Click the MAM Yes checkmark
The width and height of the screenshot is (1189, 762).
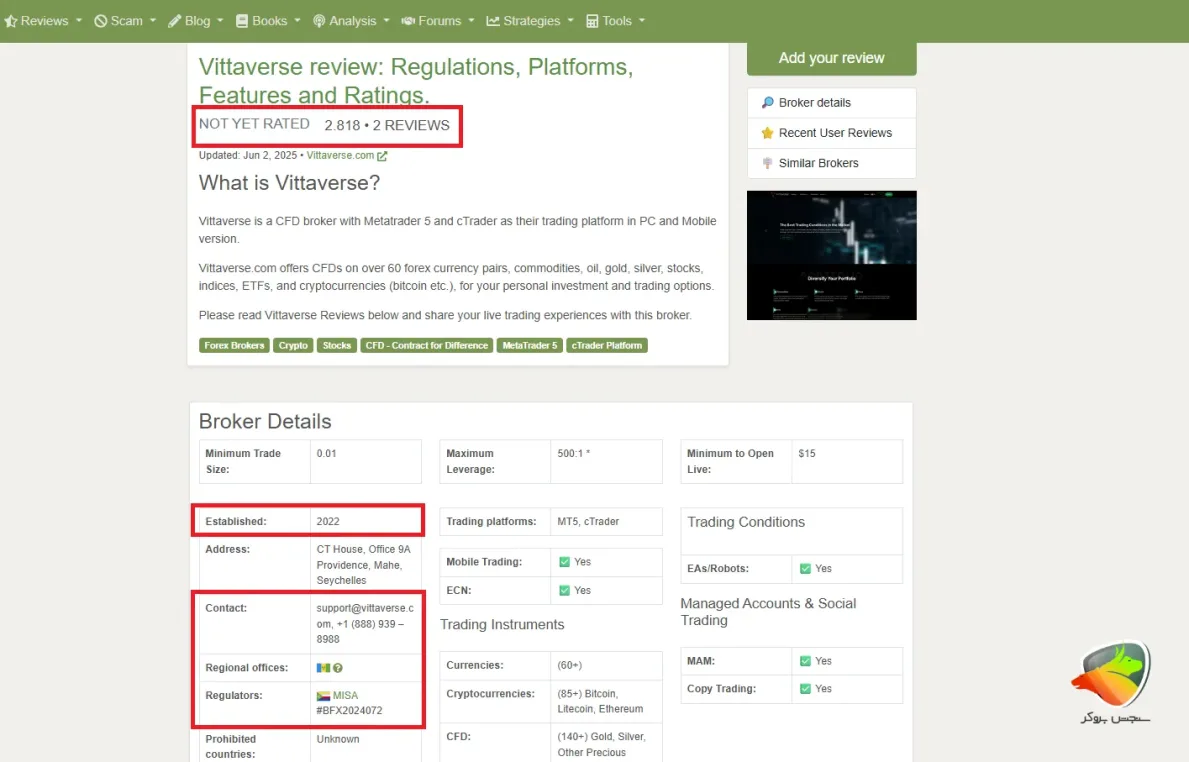(805, 661)
